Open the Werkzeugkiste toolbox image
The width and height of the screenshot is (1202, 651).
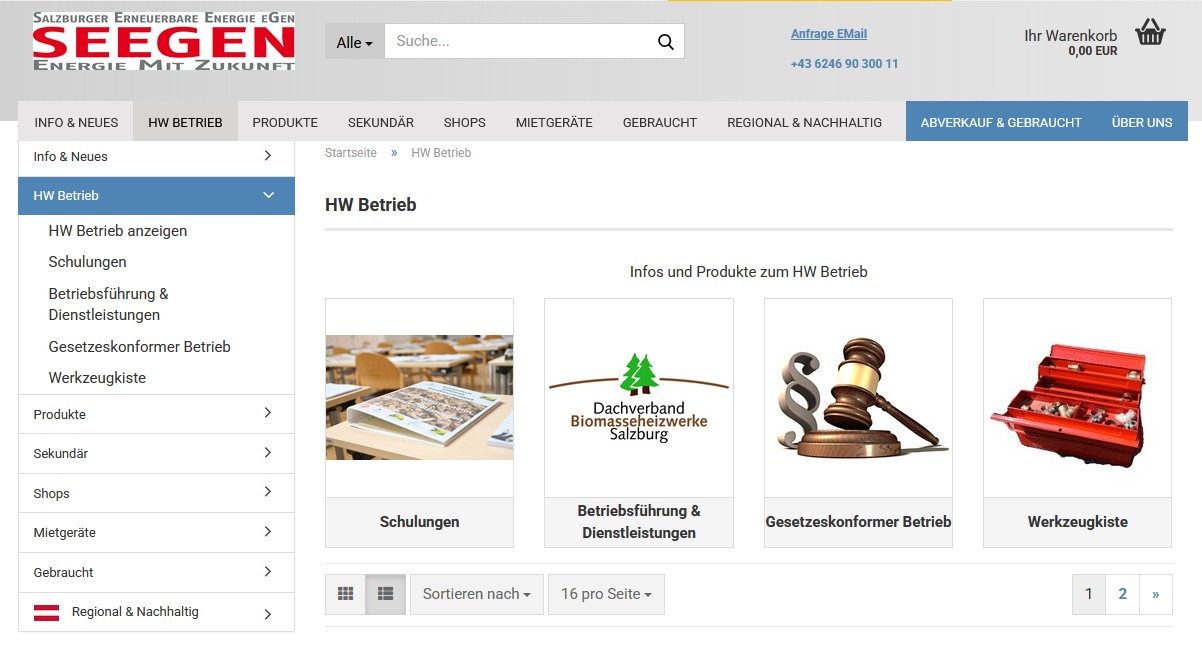1077,398
